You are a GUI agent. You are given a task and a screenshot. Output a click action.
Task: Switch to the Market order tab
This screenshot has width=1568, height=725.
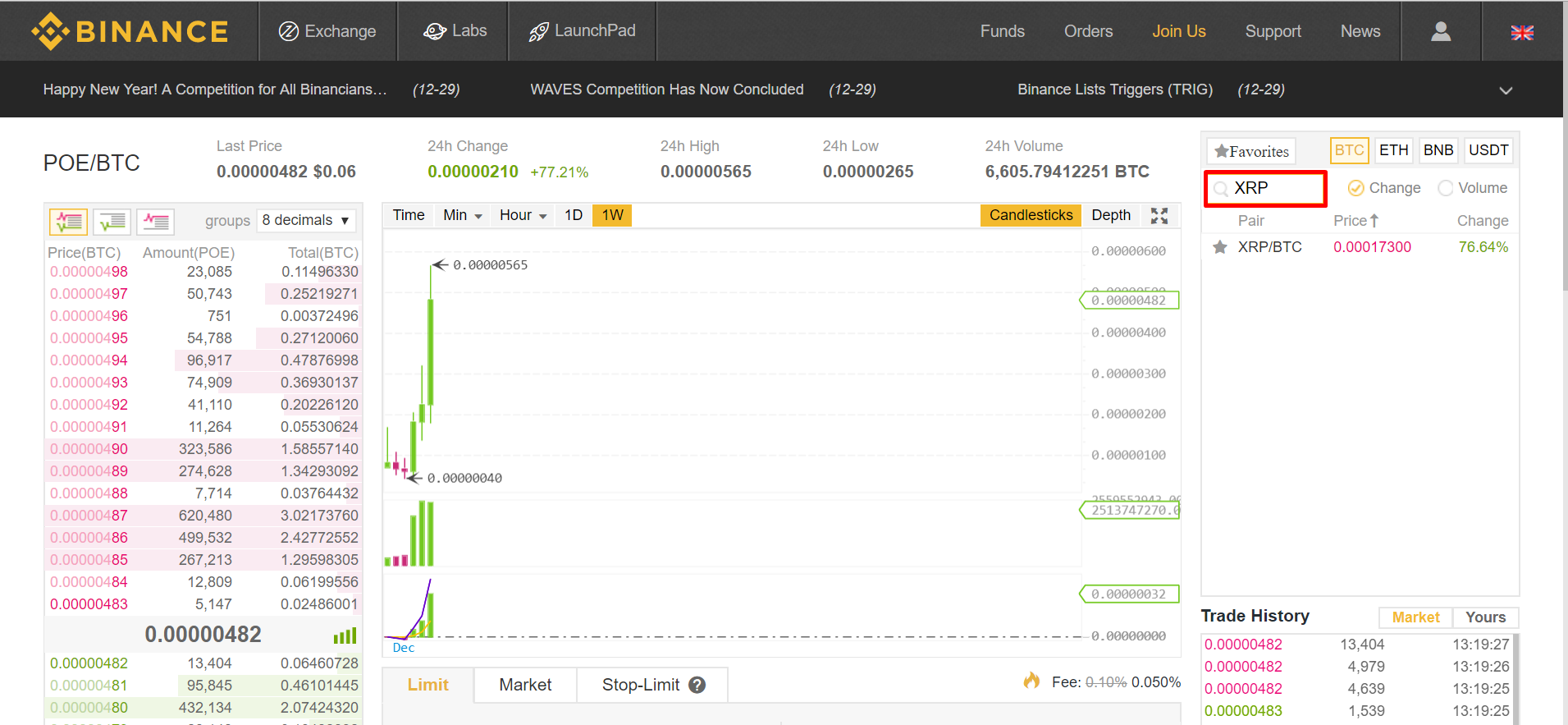(x=525, y=685)
